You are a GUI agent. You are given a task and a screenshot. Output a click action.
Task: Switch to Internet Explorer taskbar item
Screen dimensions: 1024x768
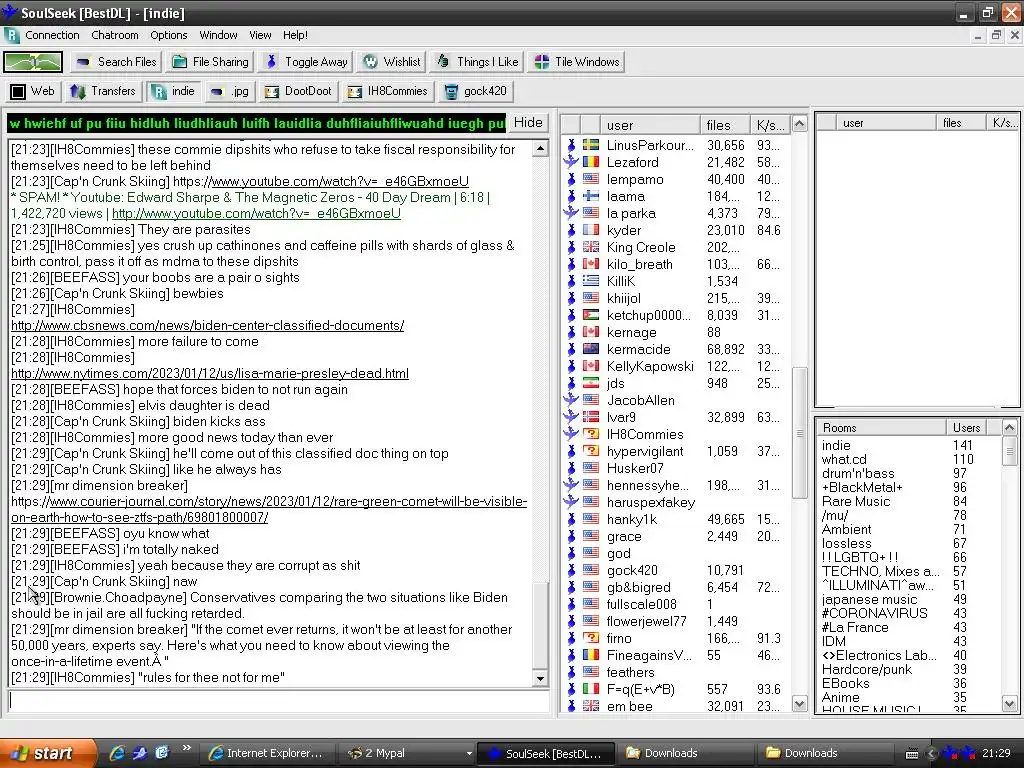coord(266,753)
